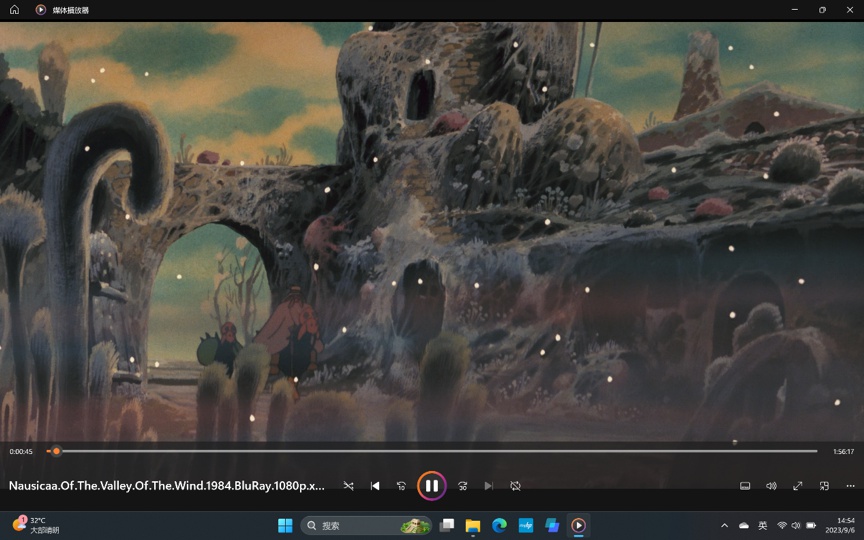Viewport: 864px width, 540px height.
Task: Go to media player home
Action: (x=14, y=9)
